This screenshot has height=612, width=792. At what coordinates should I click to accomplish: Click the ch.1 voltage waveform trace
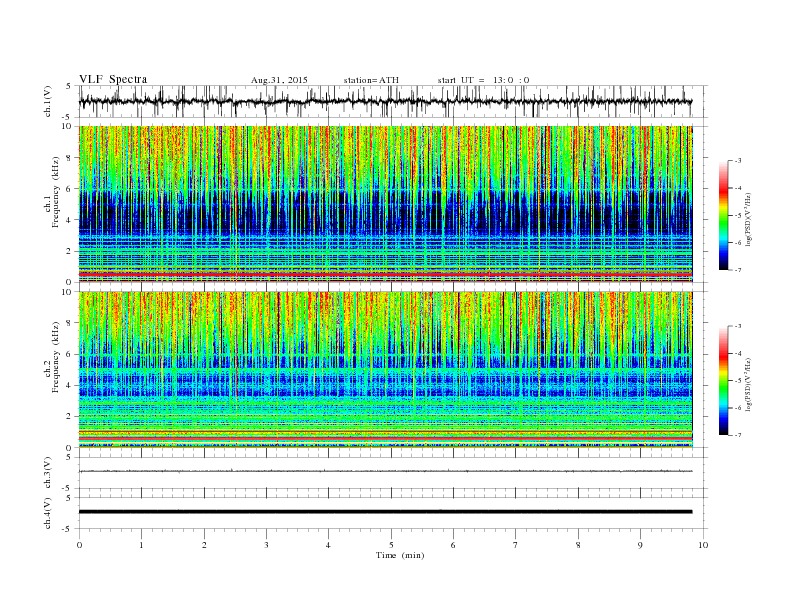[x=385, y=101]
